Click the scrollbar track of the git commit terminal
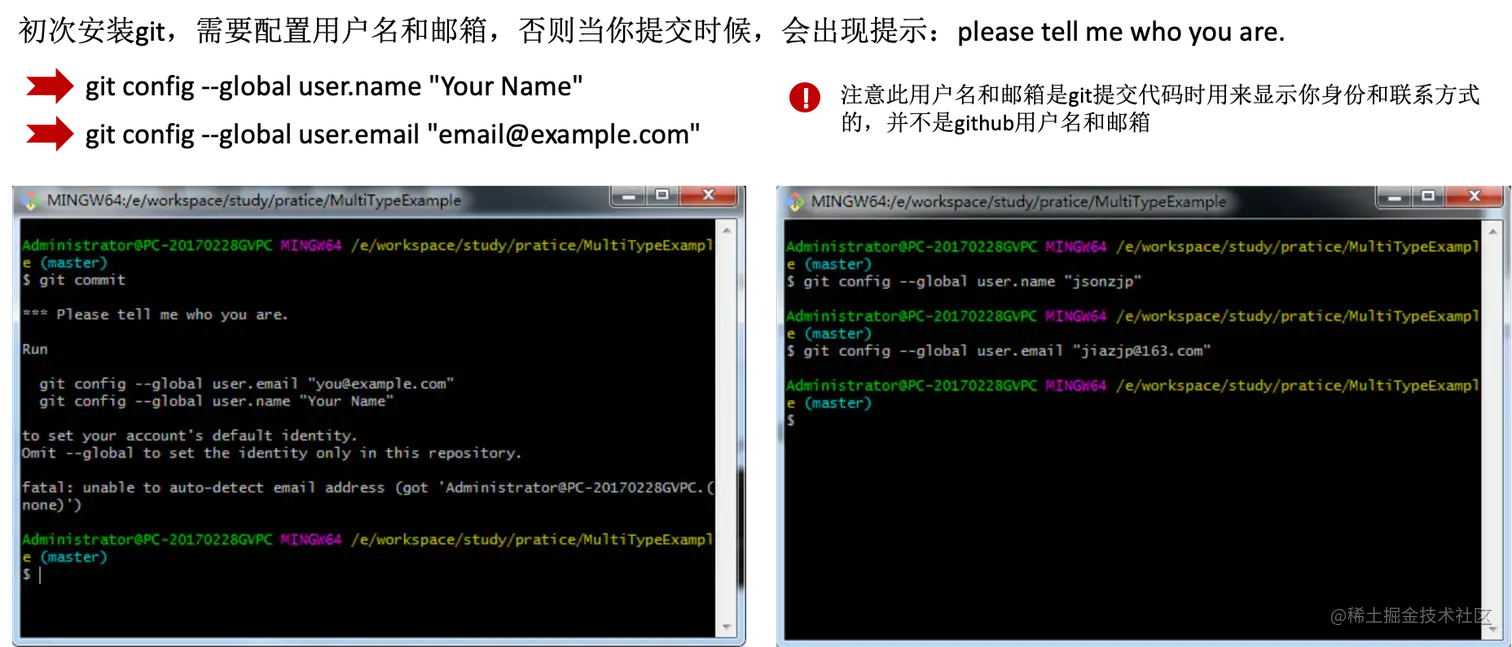1512x647 pixels. pos(727,430)
